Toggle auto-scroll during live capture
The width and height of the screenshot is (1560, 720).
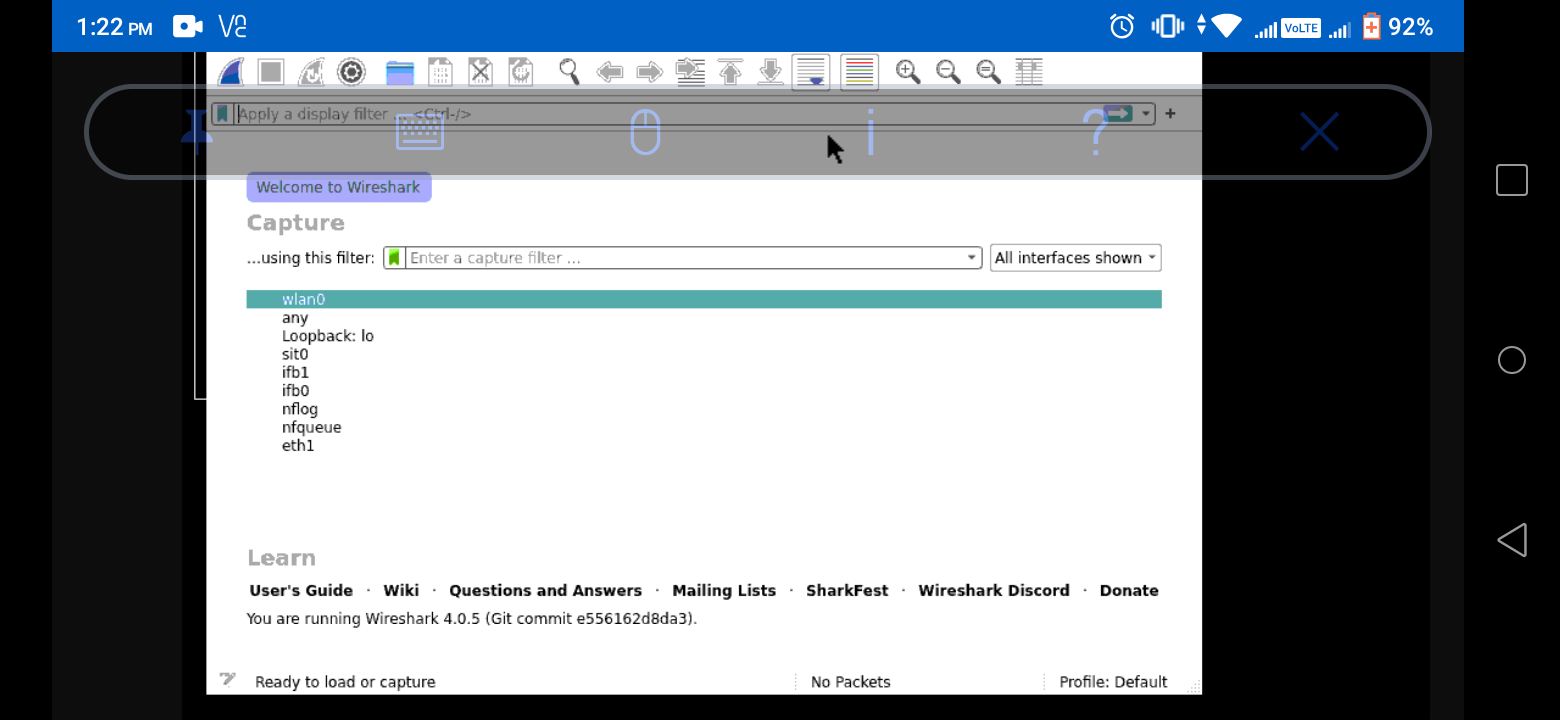[x=811, y=72]
